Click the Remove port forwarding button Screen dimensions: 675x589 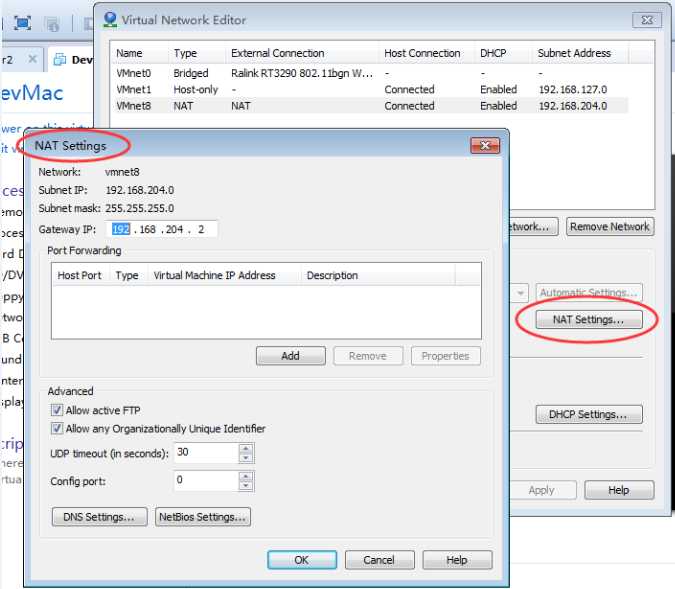coord(368,356)
